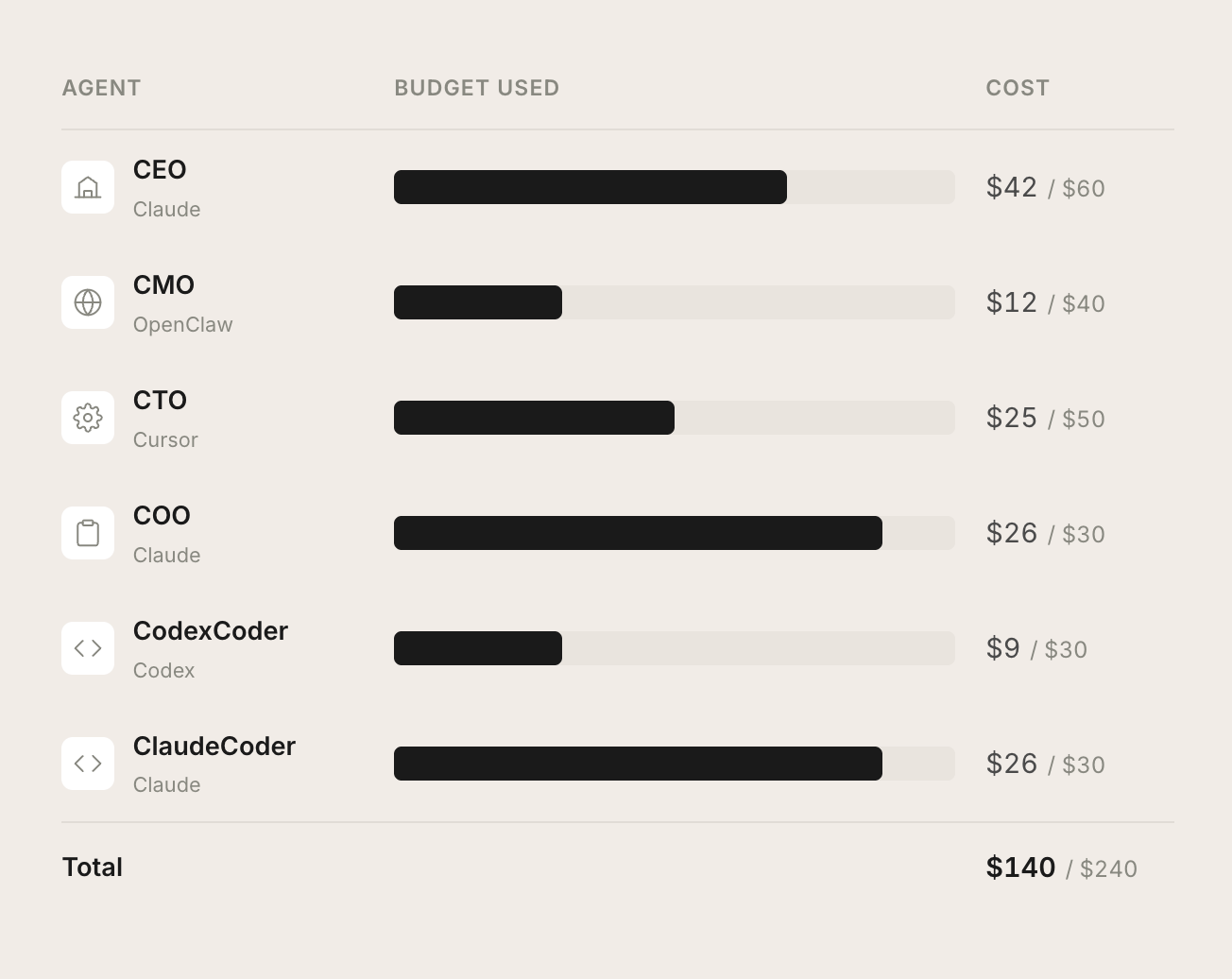This screenshot has width=1232, height=979.
Task: Click the CEO building icon
Action: point(88,187)
